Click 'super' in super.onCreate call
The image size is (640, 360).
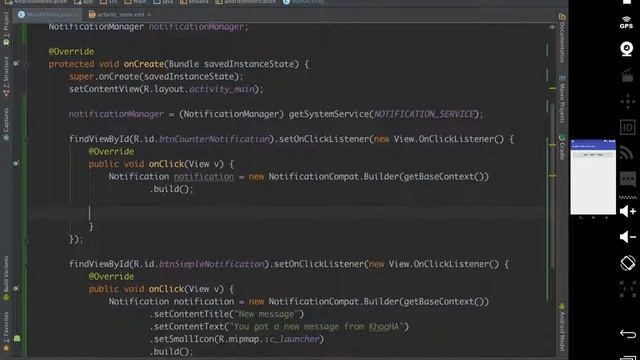(81, 77)
